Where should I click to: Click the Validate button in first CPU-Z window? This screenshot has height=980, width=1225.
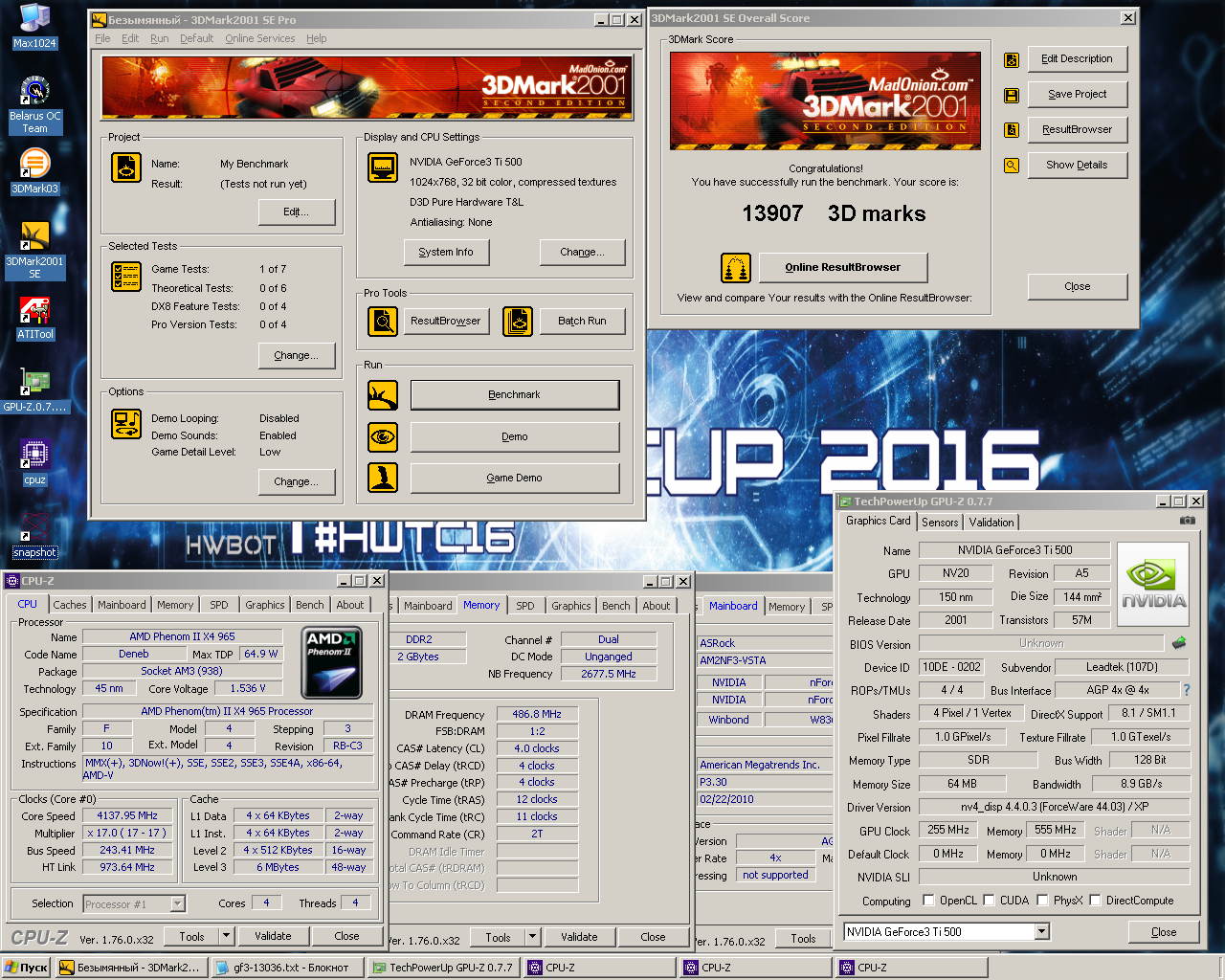pyautogui.click(x=273, y=936)
